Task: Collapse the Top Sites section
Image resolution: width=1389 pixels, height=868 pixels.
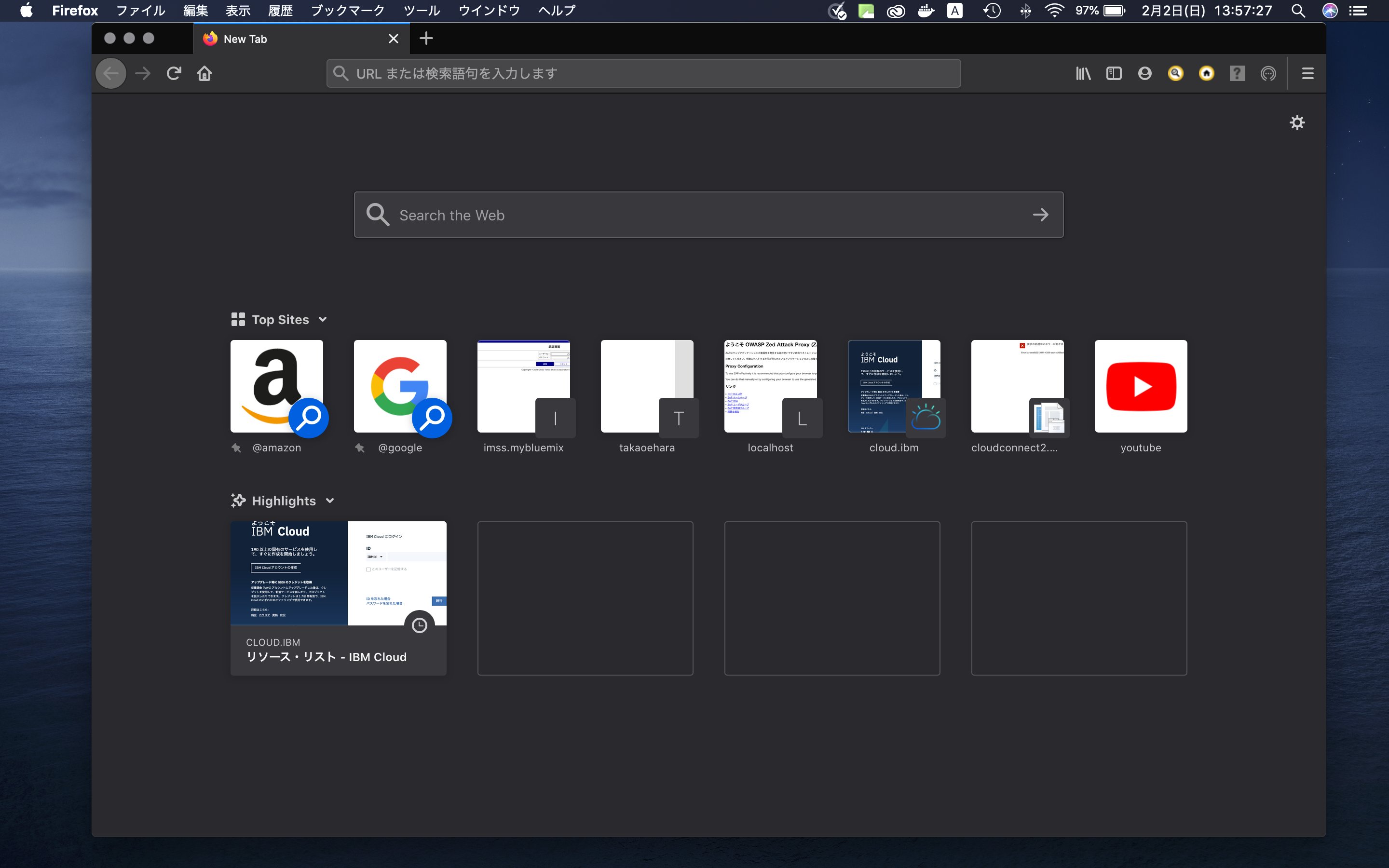Action: [x=323, y=319]
